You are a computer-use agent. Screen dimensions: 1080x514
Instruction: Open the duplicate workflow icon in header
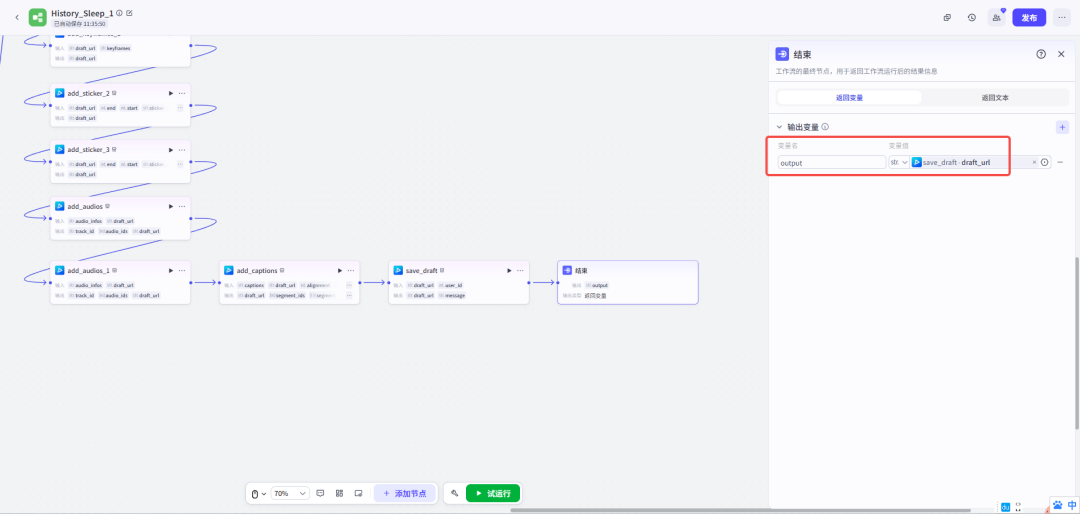948,17
